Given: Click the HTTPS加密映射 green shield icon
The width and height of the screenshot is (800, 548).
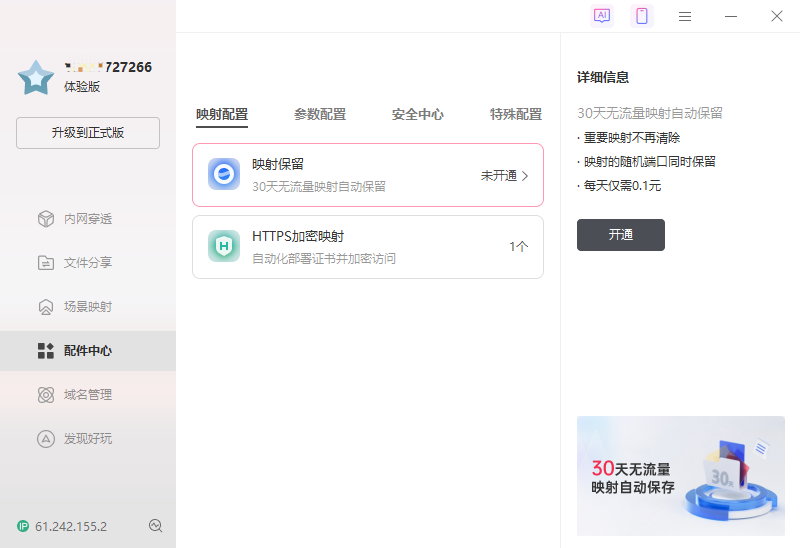Looking at the screenshot, I should point(224,246).
